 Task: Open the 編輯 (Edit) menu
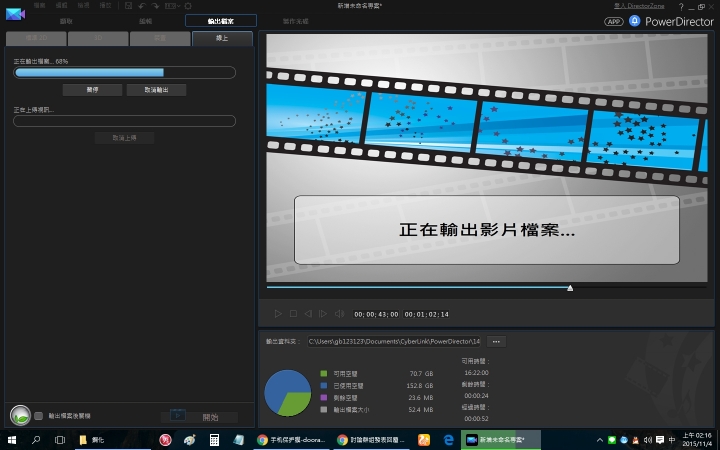61,6
